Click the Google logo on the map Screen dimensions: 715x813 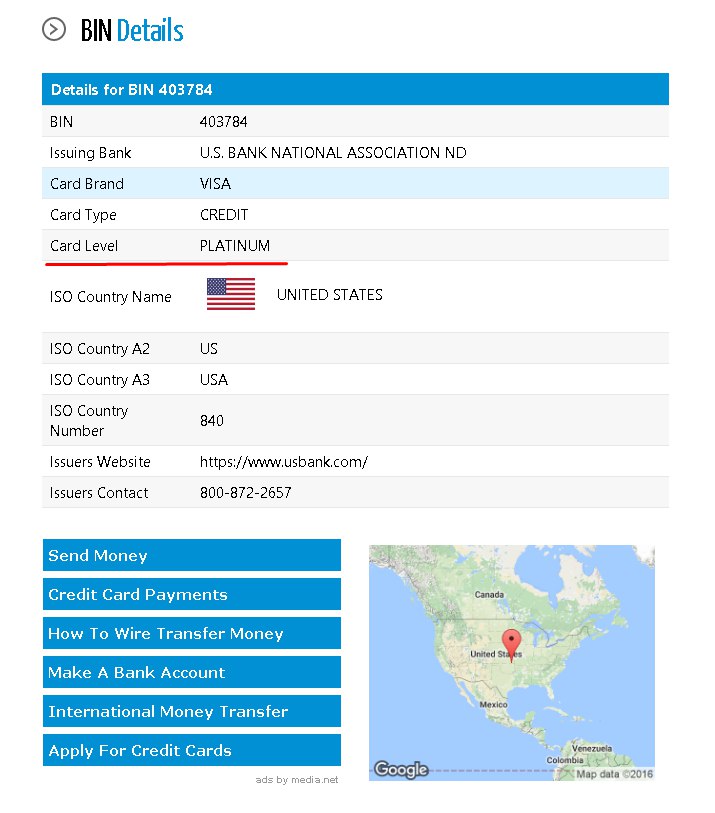click(x=401, y=769)
